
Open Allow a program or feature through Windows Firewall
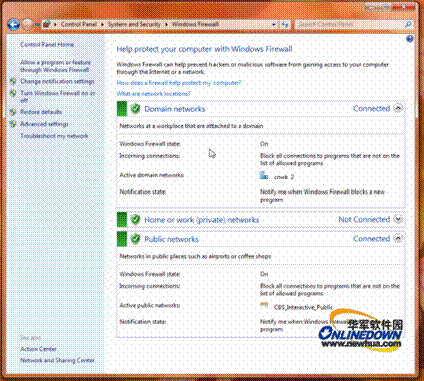55,66
